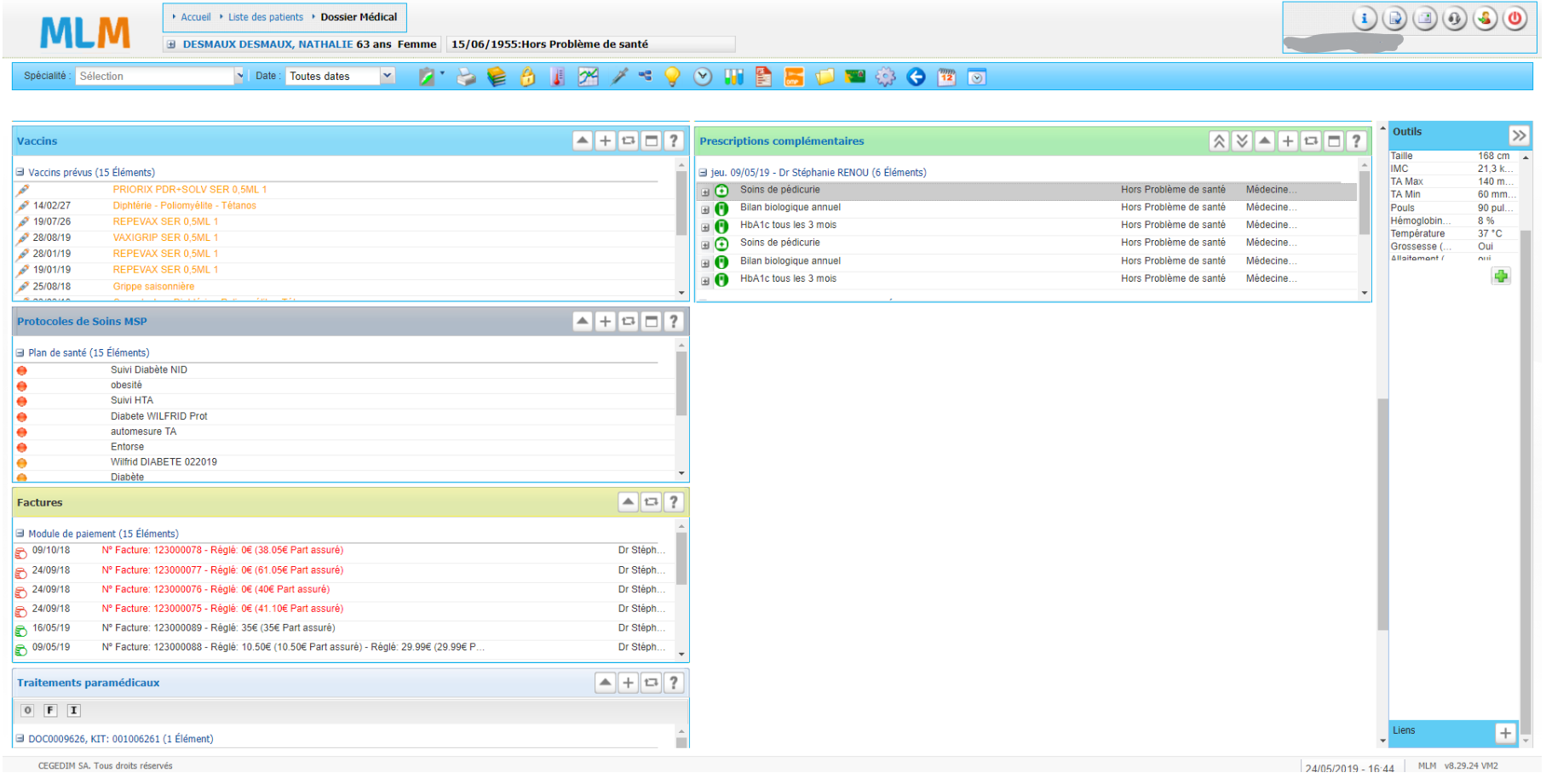The width and height of the screenshot is (1546, 784).
Task: Open the syringe vaccination tool
Action: click(620, 77)
